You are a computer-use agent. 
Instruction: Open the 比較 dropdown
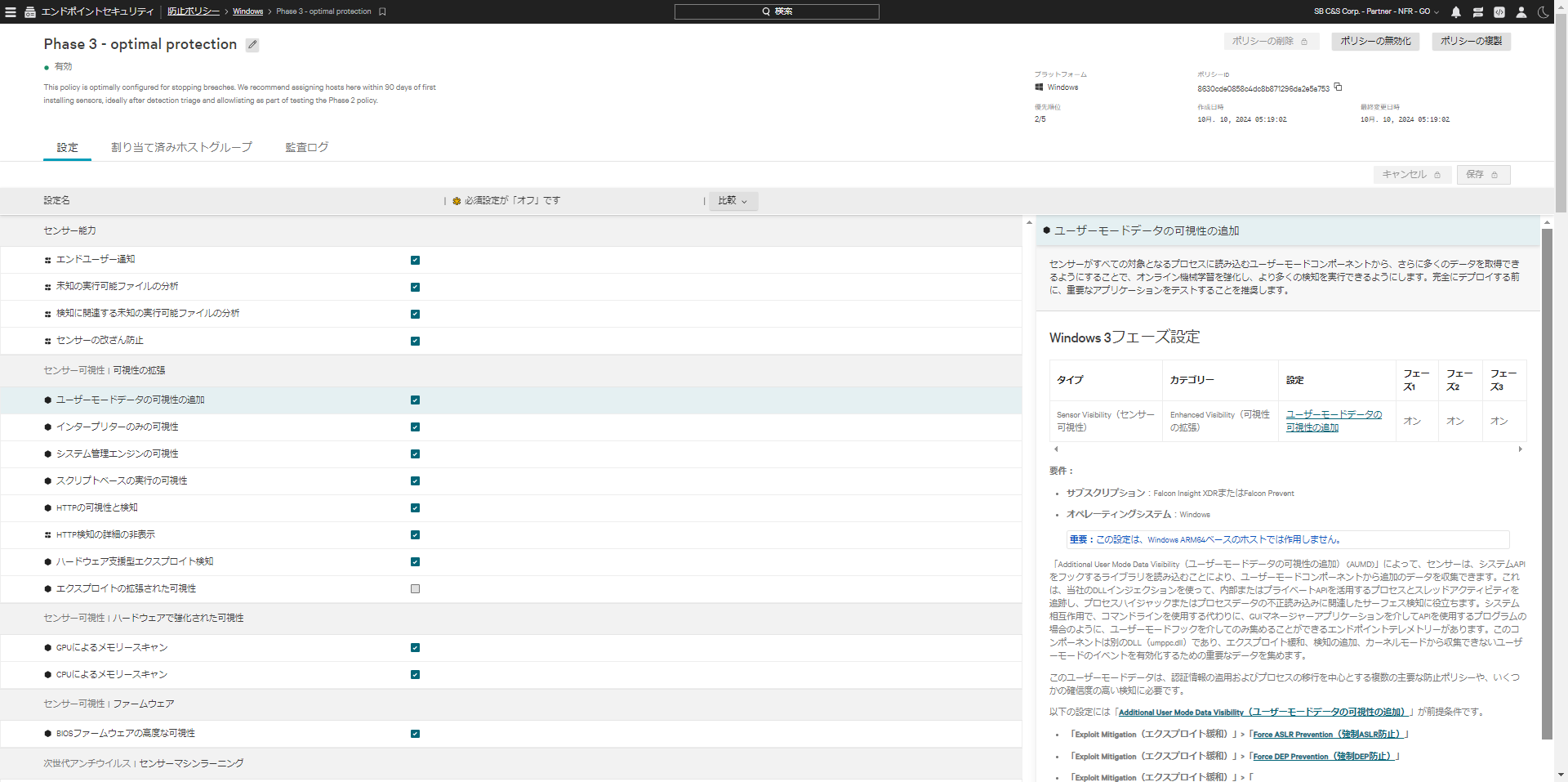click(x=733, y=201)
